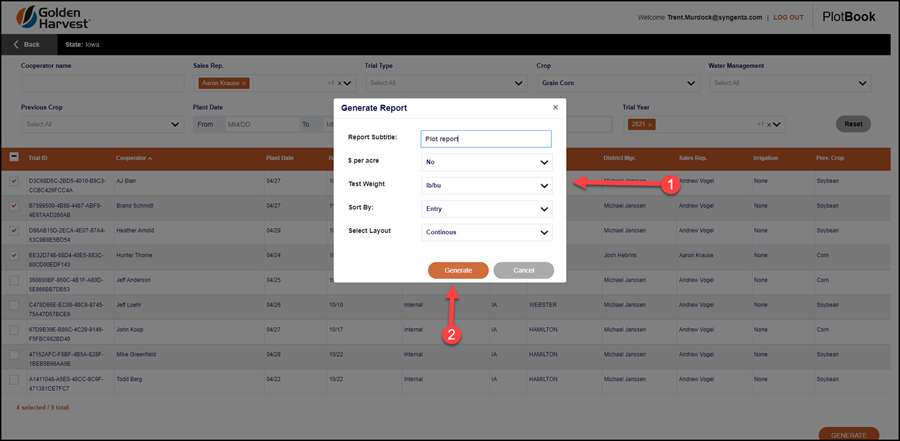Click trial ID starting with A1411046

[67, 383]
